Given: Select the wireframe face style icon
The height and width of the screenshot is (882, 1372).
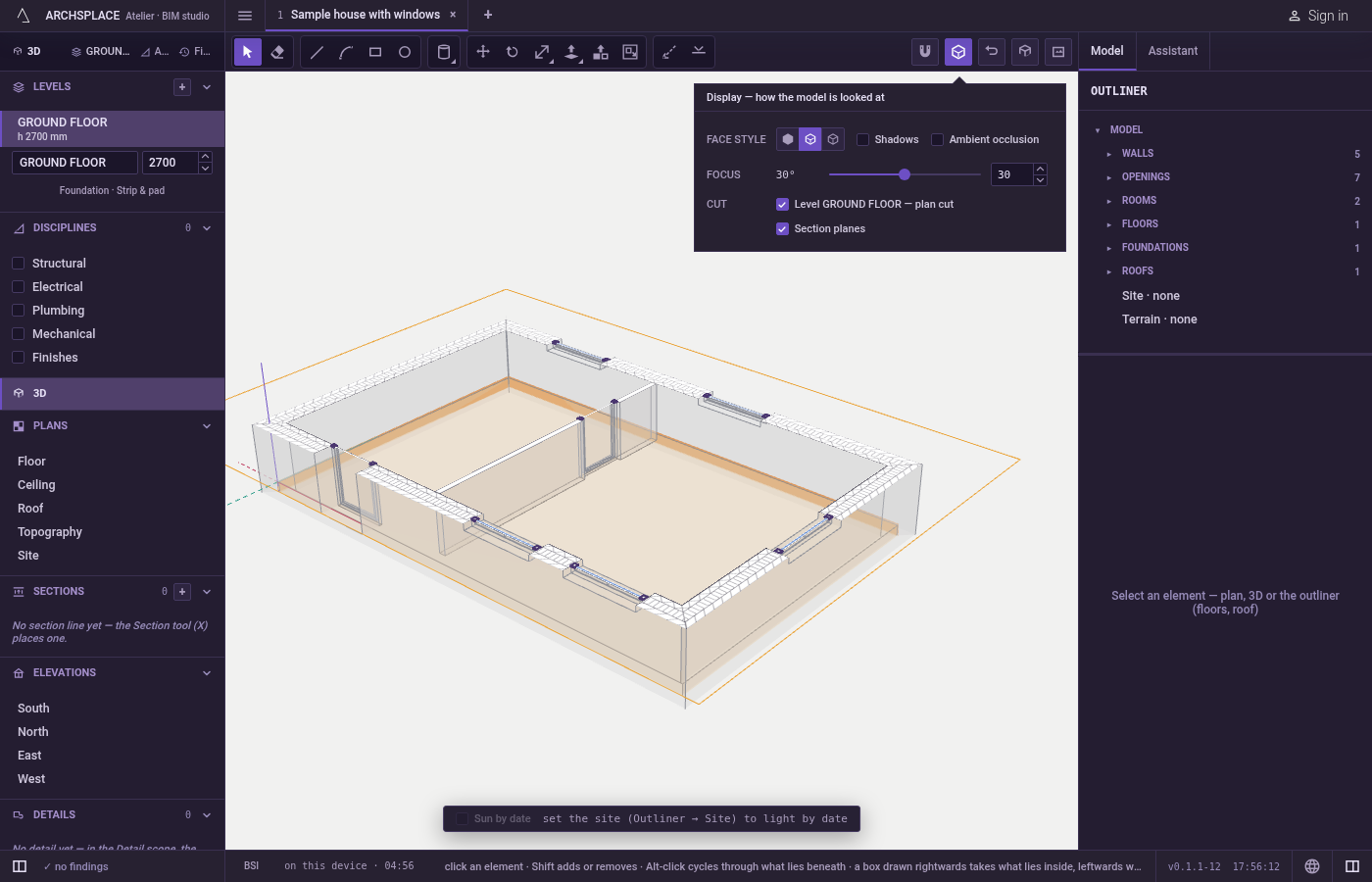Looking at the screenshot, I should (x=833, y=139).
